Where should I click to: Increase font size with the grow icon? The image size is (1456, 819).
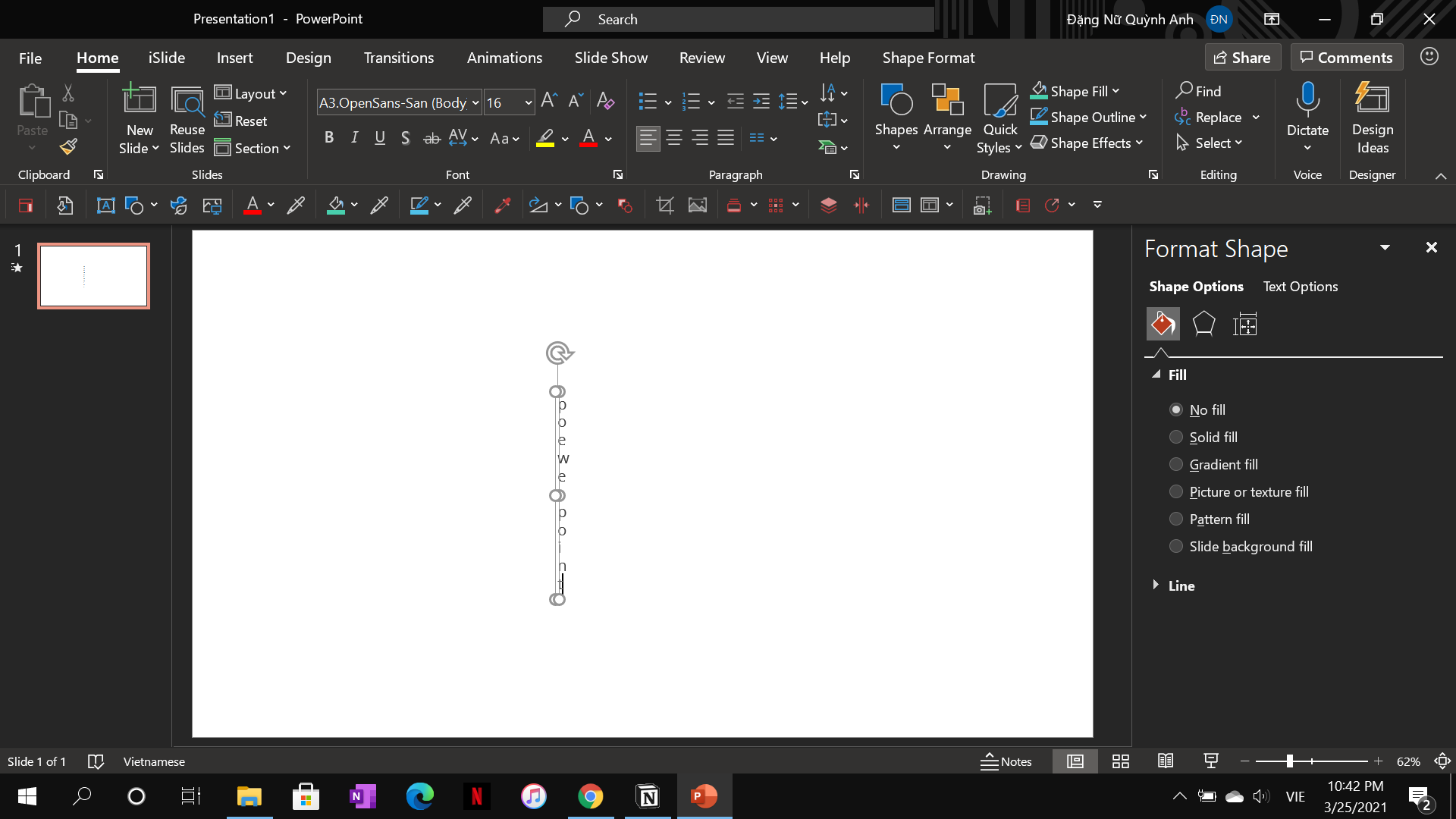pyautogui.click(x=550, y=101)
